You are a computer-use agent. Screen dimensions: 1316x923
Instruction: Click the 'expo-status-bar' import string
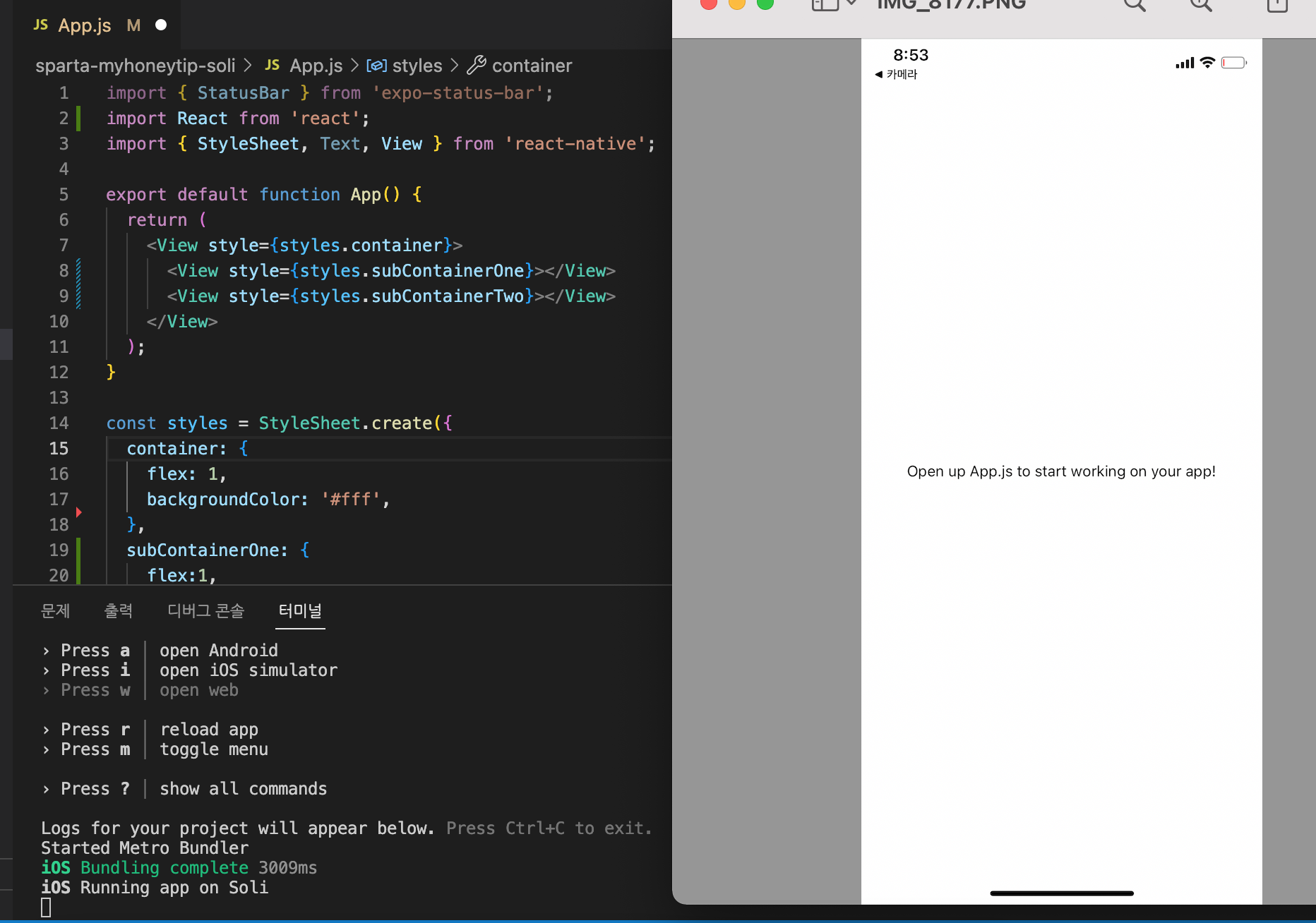(458, 93)
